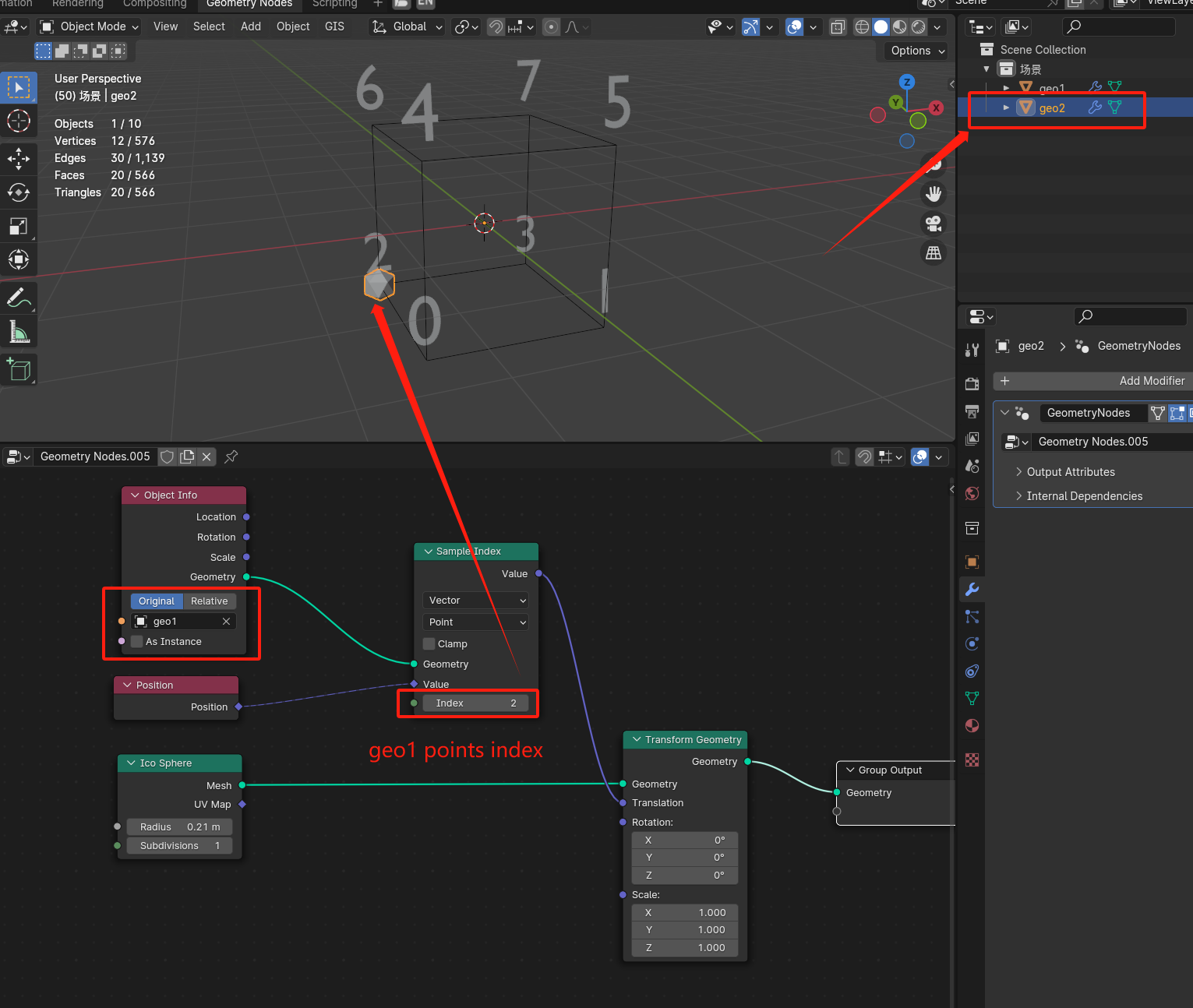Click the Z axis on navigation gizmo
This screenshot has height=1008, width=1193.
pyautogui.click(x=906, y=82)
